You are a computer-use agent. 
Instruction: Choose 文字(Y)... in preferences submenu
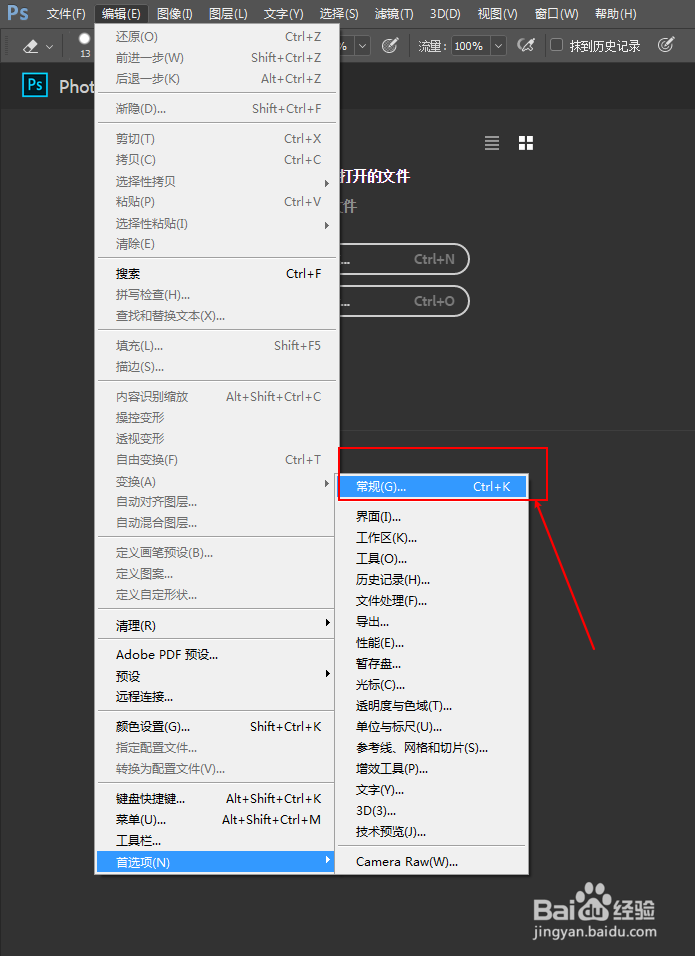pyautogui.click(x=433, y=790)
